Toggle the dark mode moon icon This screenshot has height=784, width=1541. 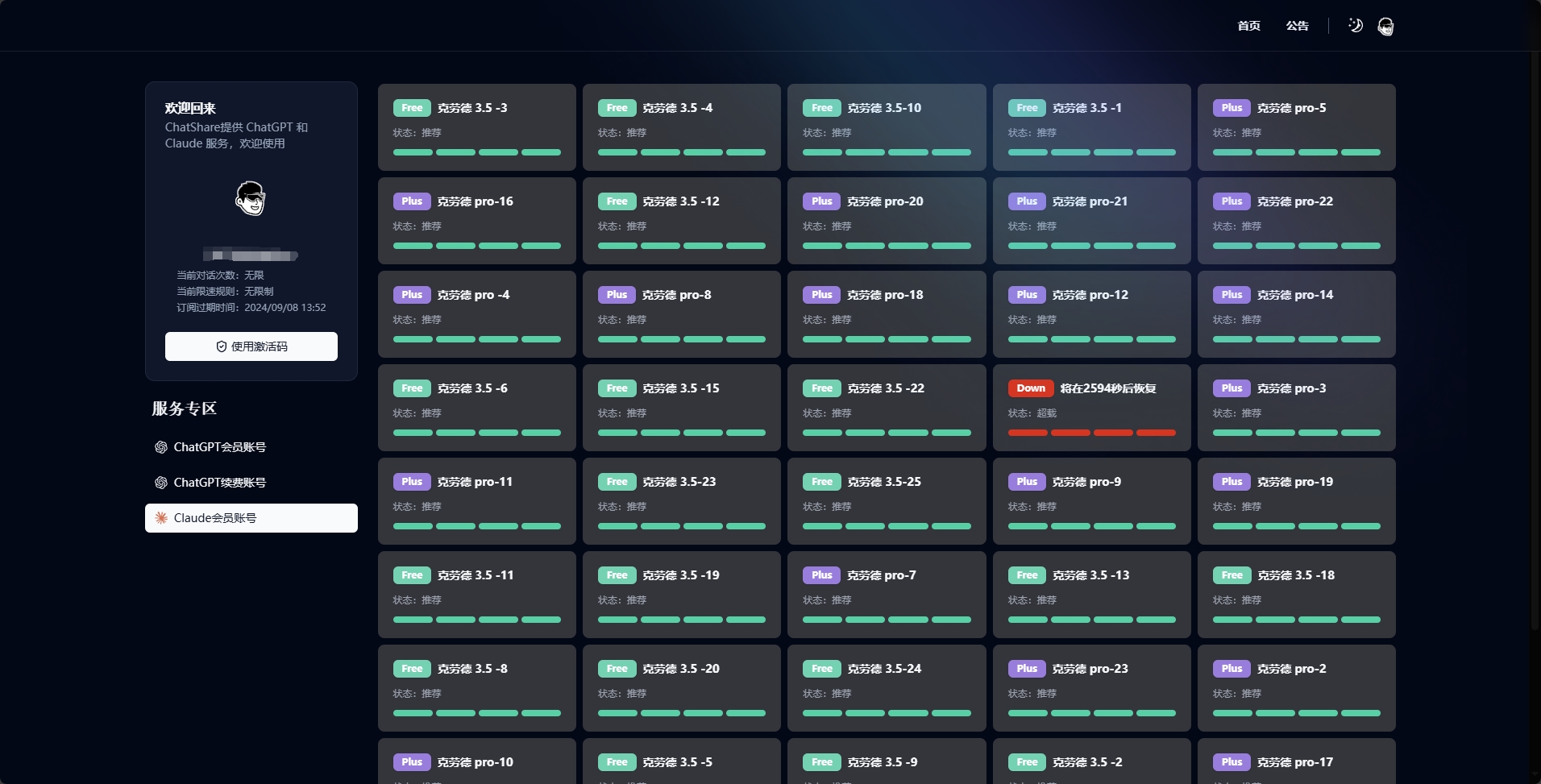pyautogui.click(x=1356, y=26)
